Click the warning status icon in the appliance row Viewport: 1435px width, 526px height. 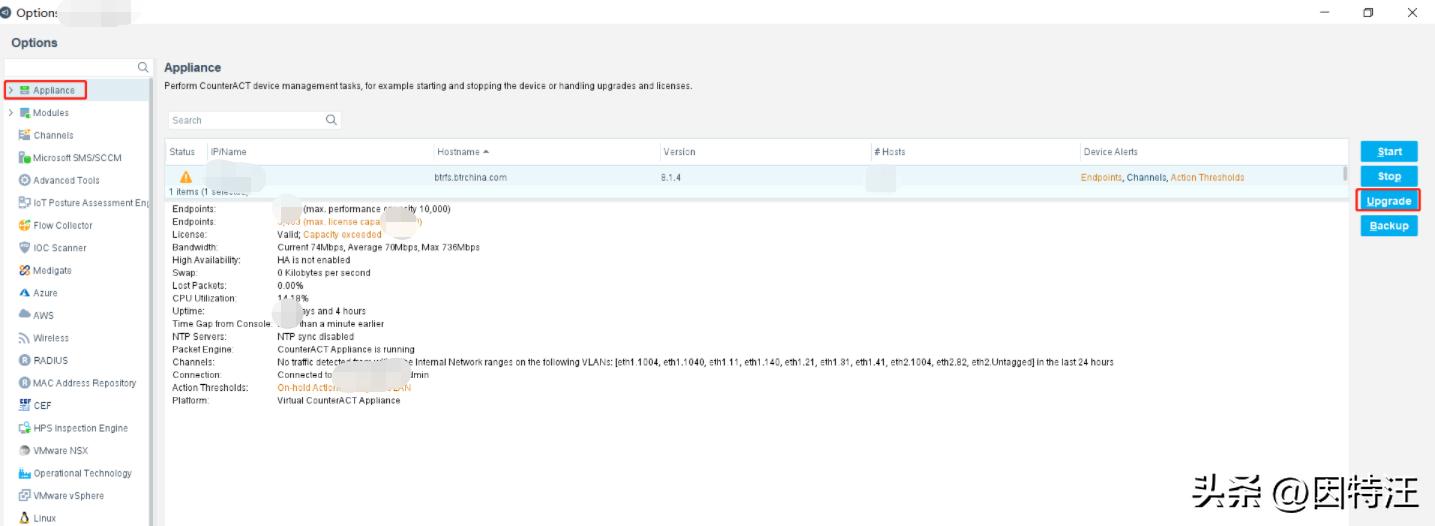tap(185, 177)
